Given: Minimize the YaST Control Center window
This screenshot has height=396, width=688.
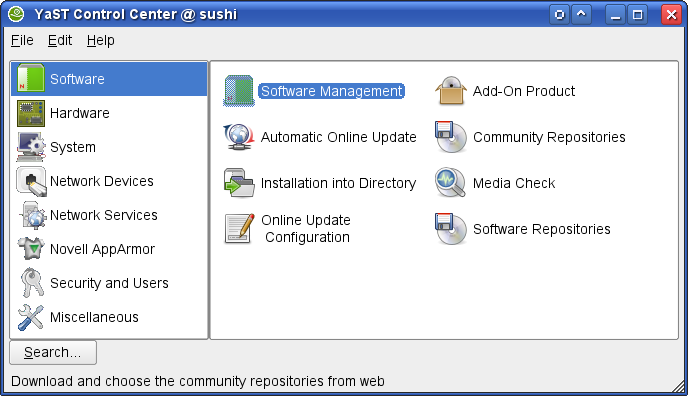Looking at the screenshot, I should tap(616, 14).
